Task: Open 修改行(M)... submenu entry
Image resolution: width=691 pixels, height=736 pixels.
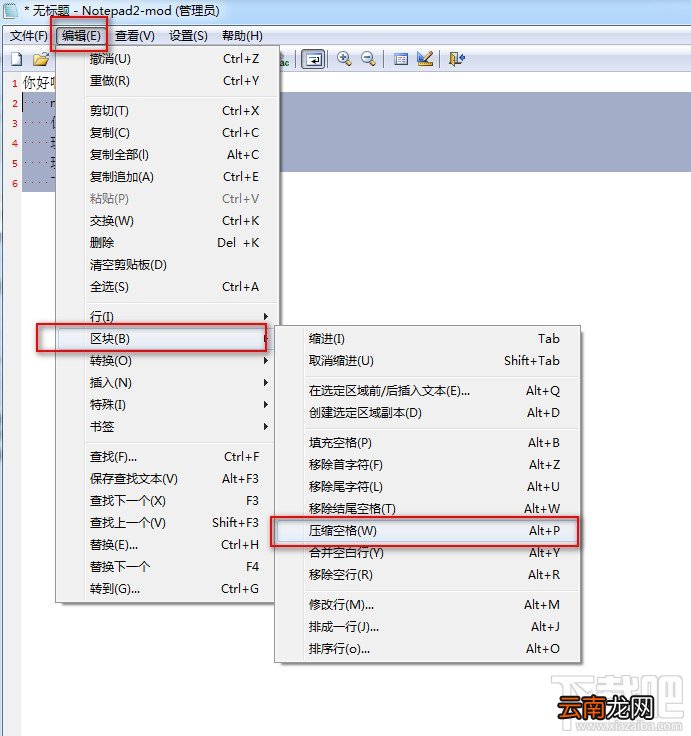Action: pyautogui.click(x=428, y=605)
